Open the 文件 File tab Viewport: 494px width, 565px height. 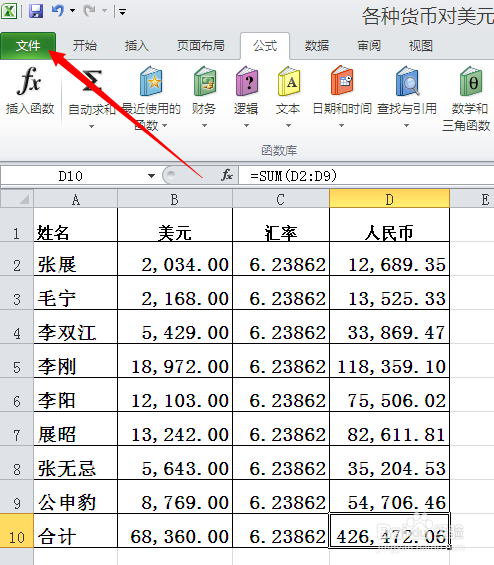point(28,46)
